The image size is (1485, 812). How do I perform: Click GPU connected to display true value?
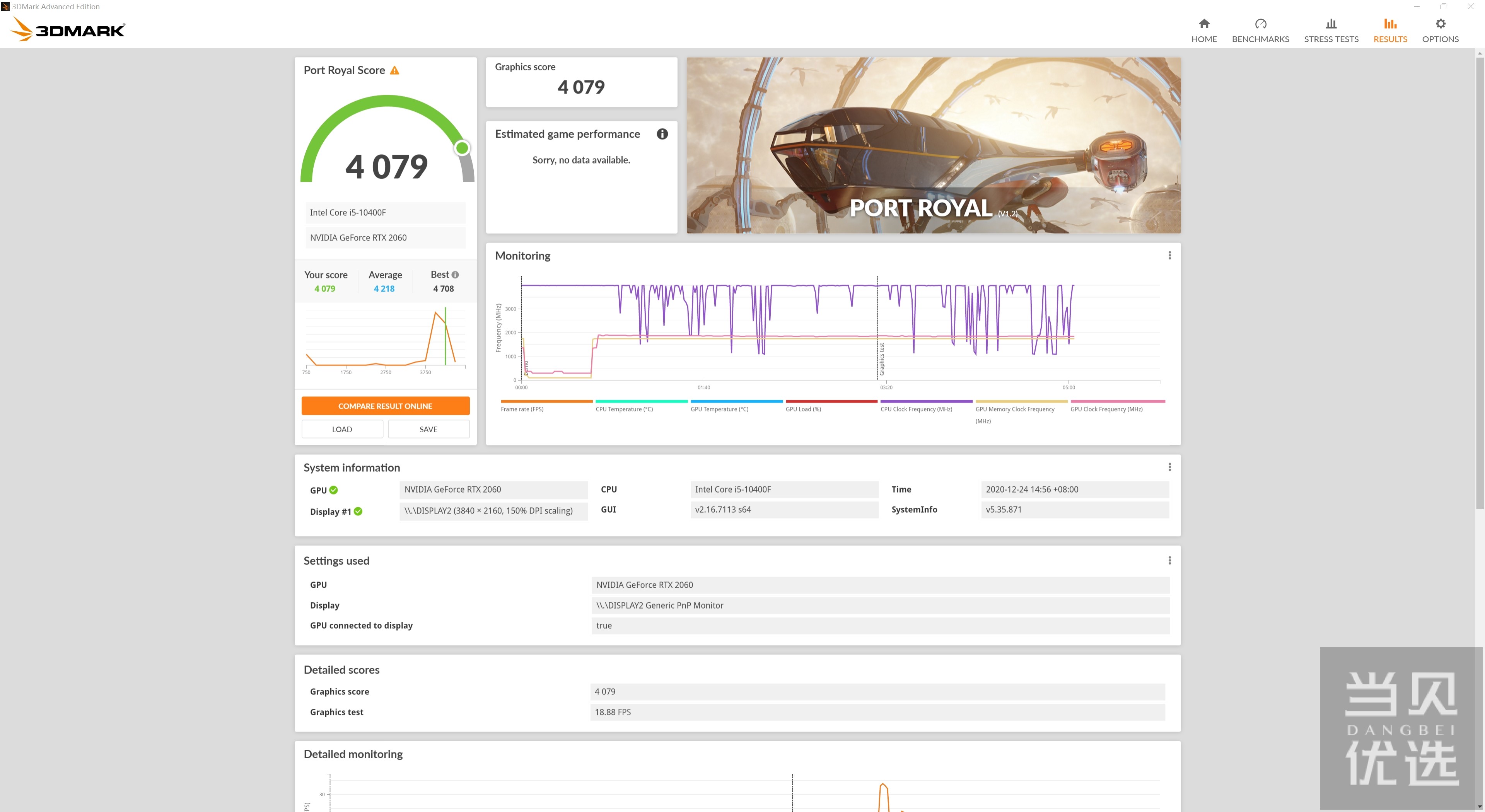880,625
